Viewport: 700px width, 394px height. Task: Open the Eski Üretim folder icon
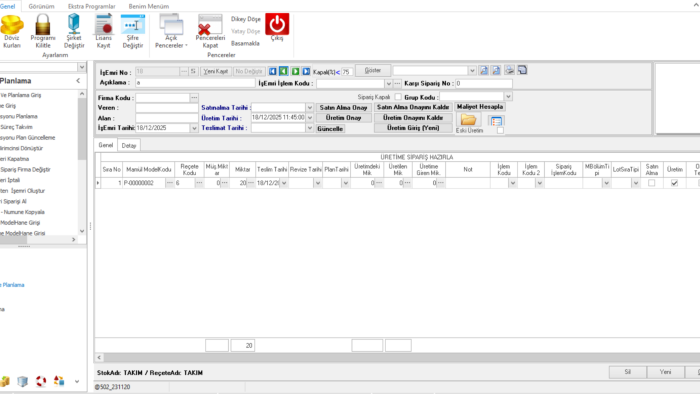(468, 120)
